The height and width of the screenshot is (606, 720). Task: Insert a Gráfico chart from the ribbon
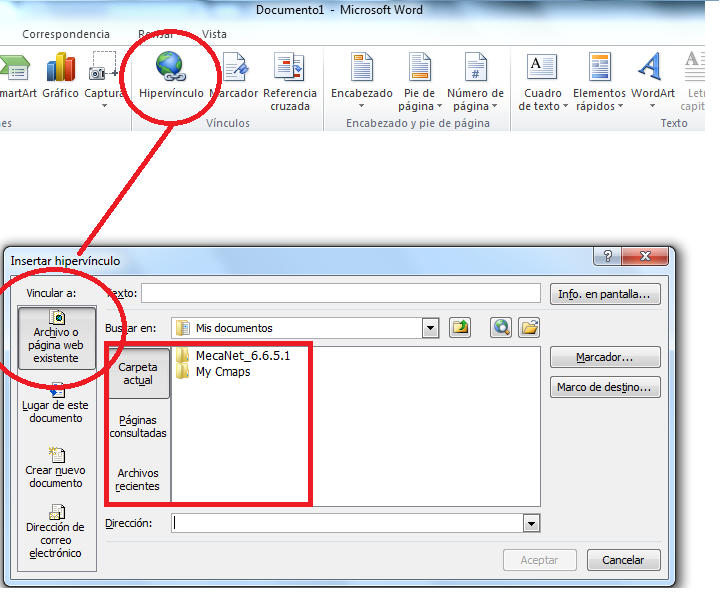(61, 75)
